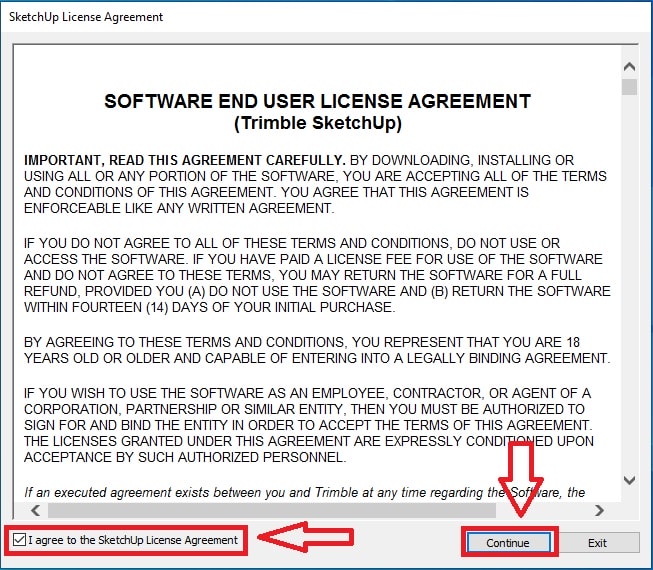Click 'ENFORCEABLE LIKE ANY WRITTEN AGREEMENT.' line
The height and width of the screenshot is (570, 653).
179,208
